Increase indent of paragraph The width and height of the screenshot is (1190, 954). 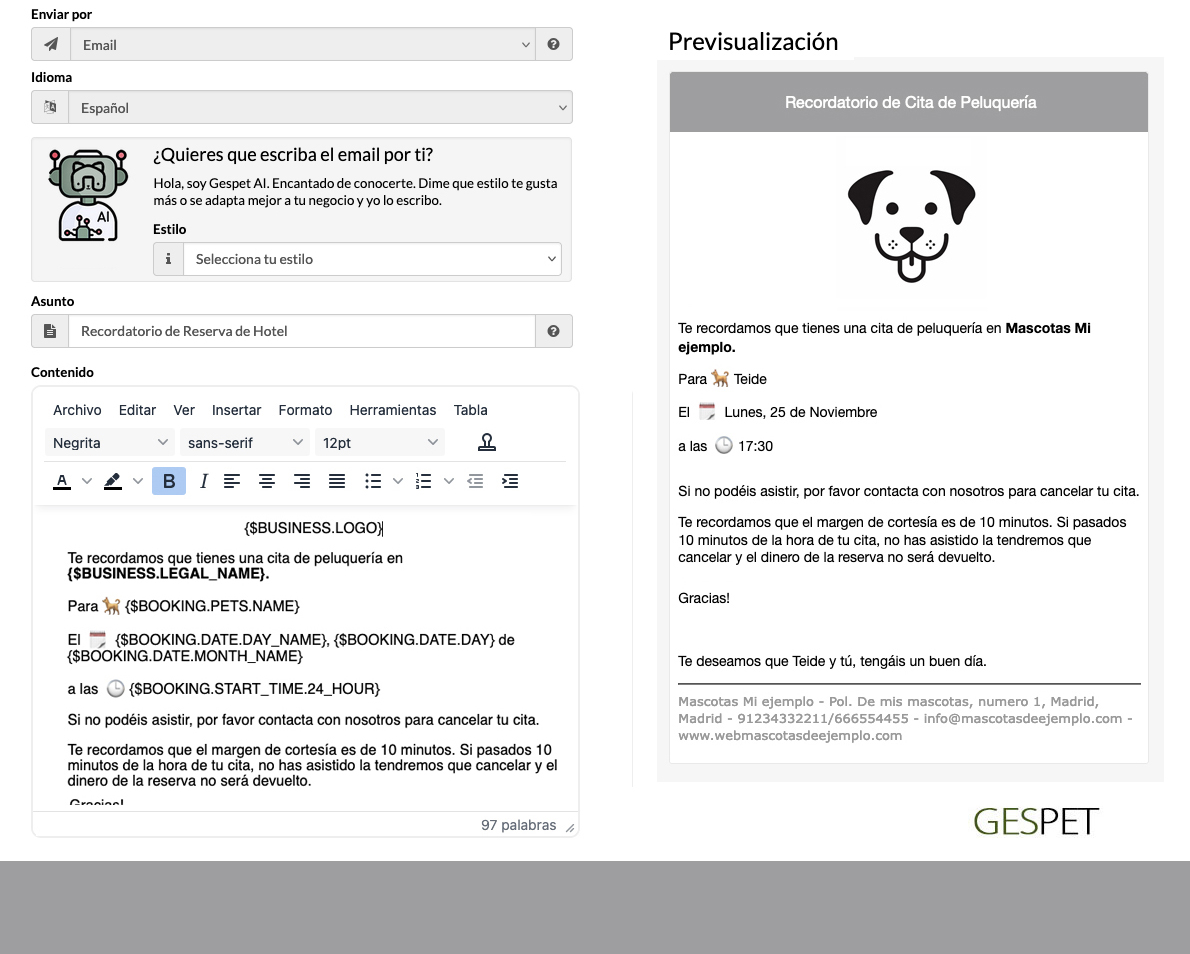pyautogui.click(x=510, y=481)
